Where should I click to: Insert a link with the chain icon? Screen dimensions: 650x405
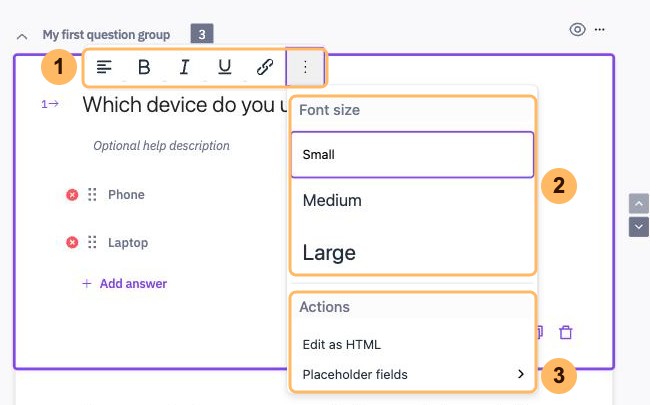point(264,67)
